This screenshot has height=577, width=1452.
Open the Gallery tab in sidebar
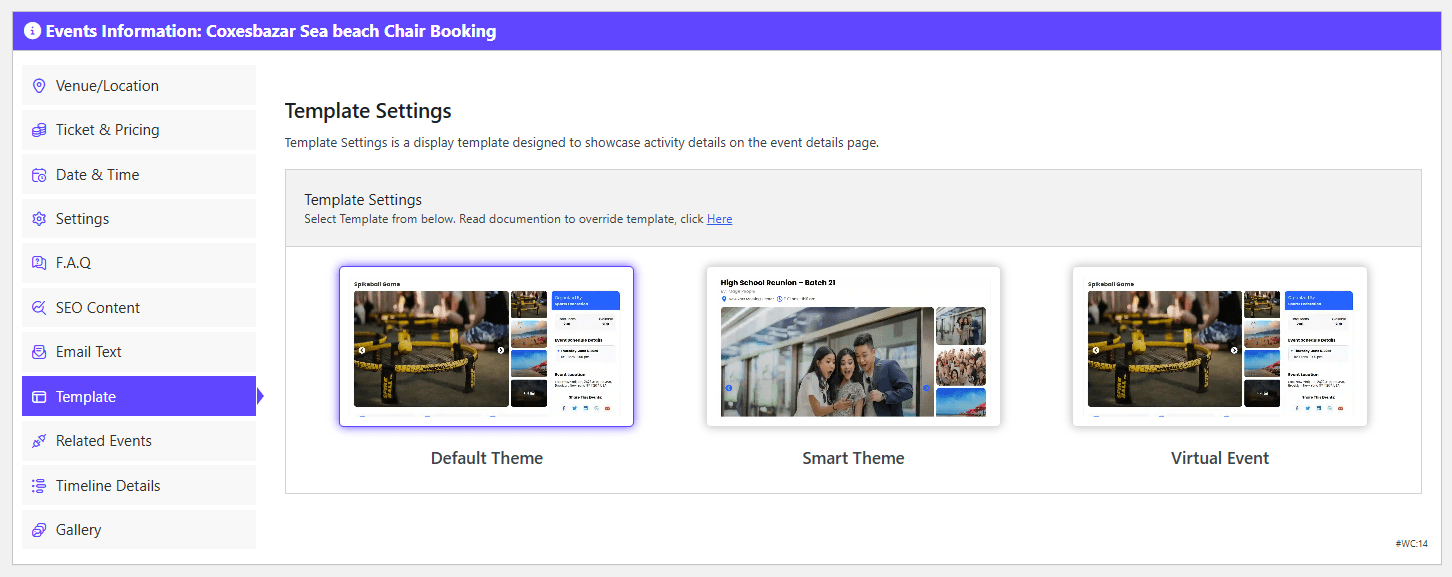[139, 530]
